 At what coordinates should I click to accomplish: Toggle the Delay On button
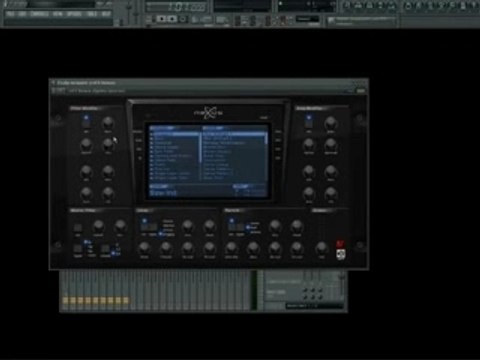tap(144, 226)
